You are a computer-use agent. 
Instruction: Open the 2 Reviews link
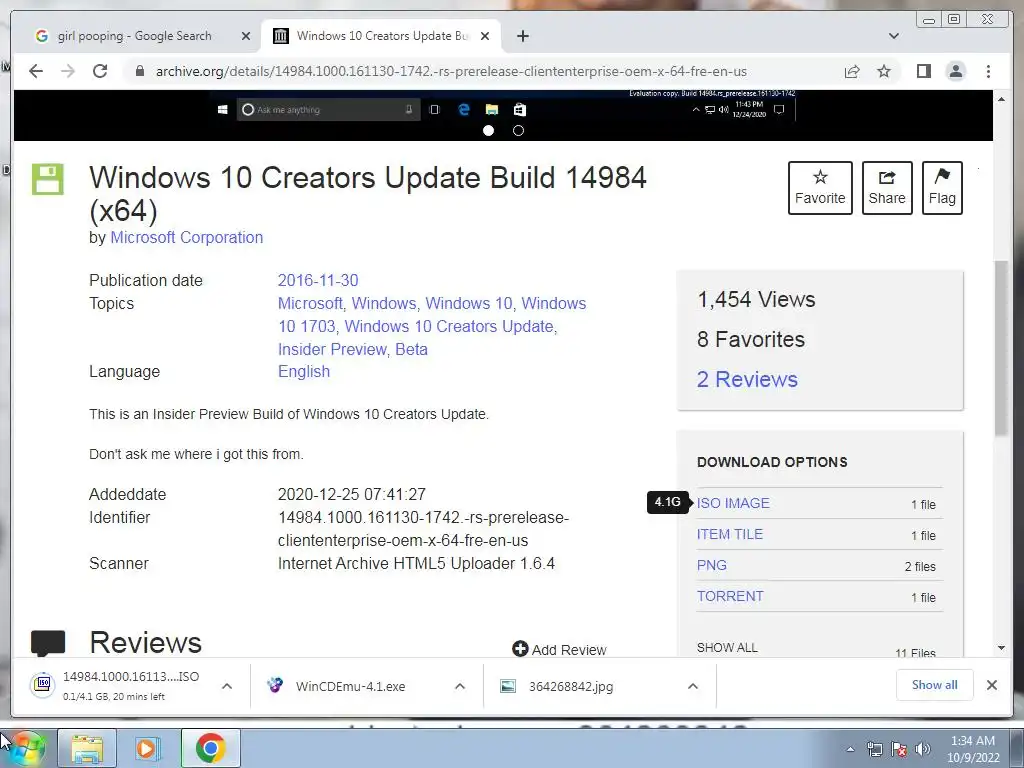(x=747, y=379)
